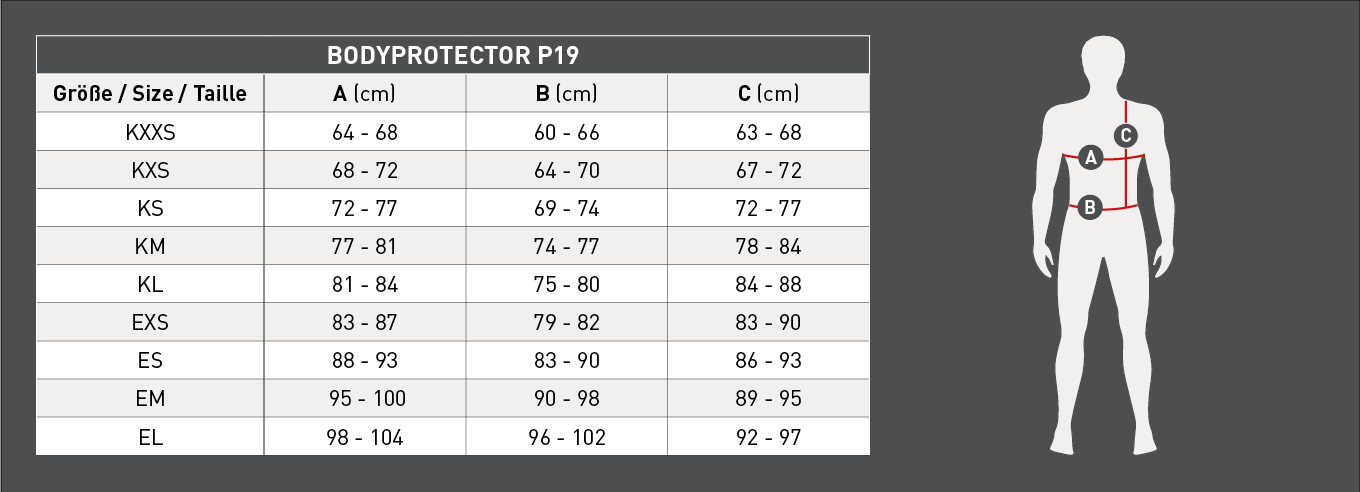
Task: Select the BODYPROTECTOR P19 table title
Action: click(x=453, y=55)
